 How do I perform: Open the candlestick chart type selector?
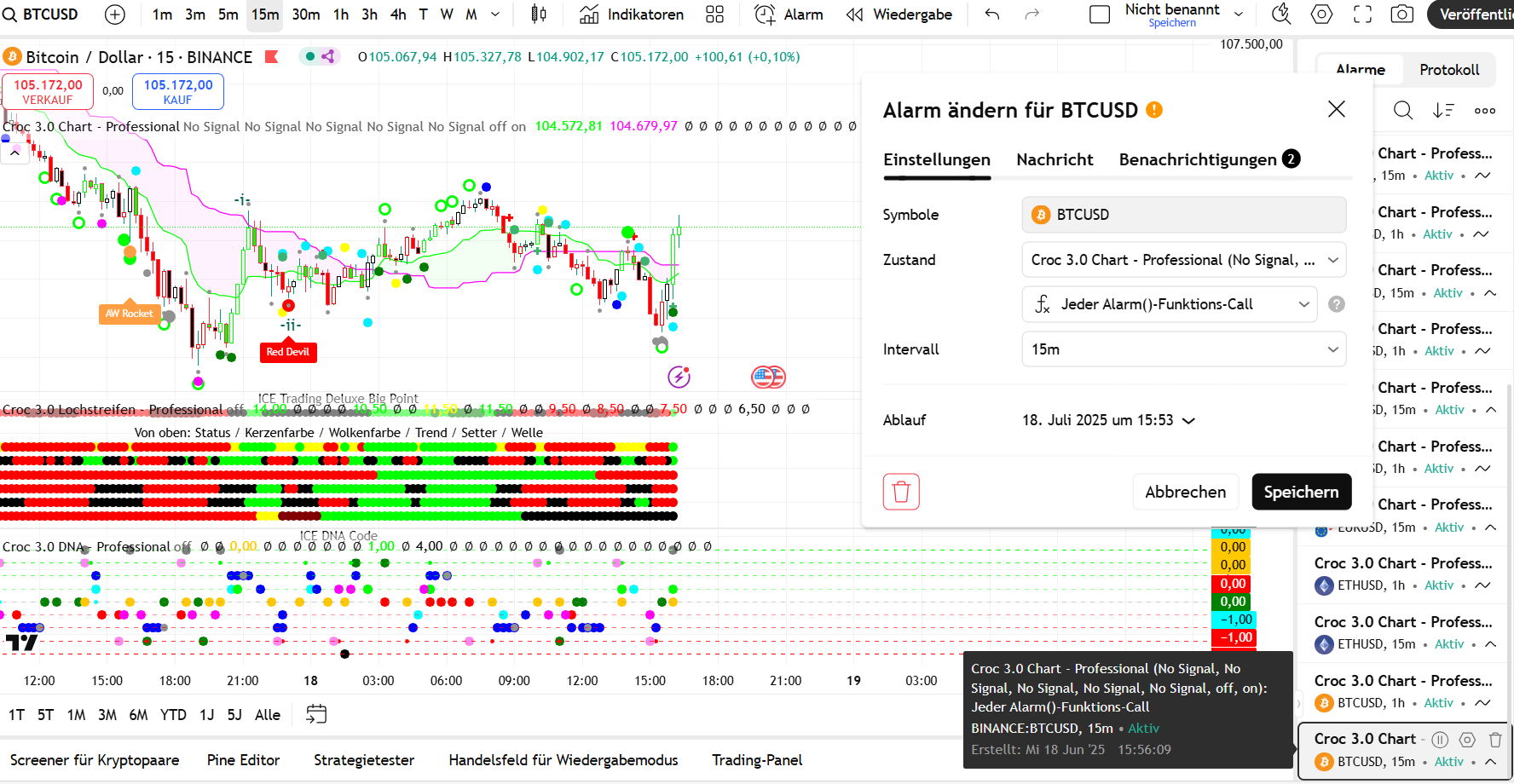click(x=539, y=14)
